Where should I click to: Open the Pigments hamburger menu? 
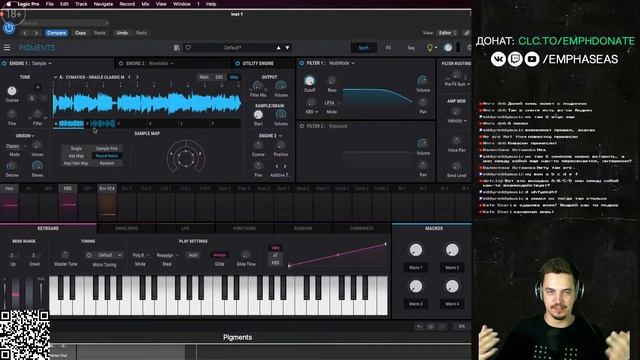(7, 48)
